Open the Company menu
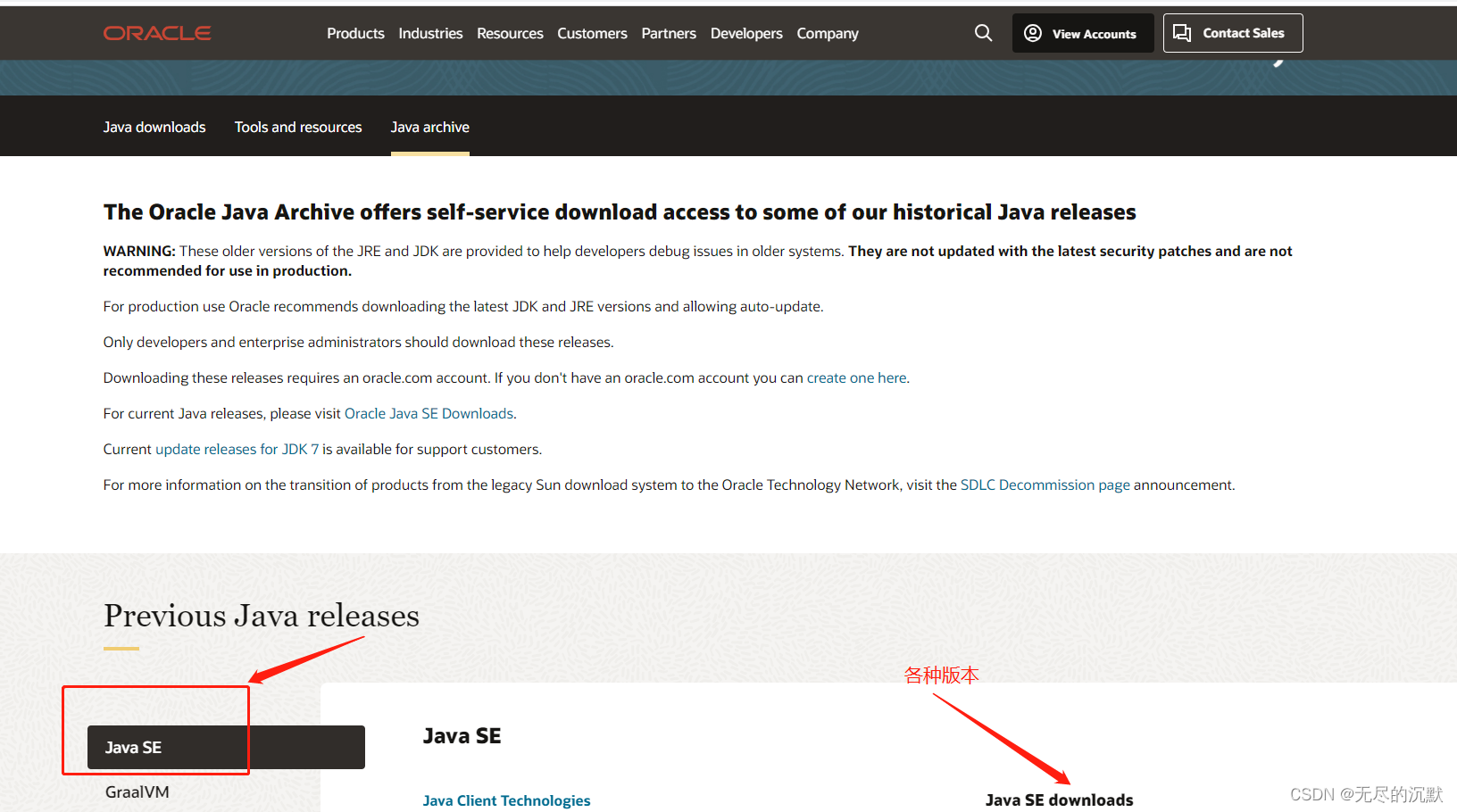This screenshot has width=1457, height=812. 828,33
